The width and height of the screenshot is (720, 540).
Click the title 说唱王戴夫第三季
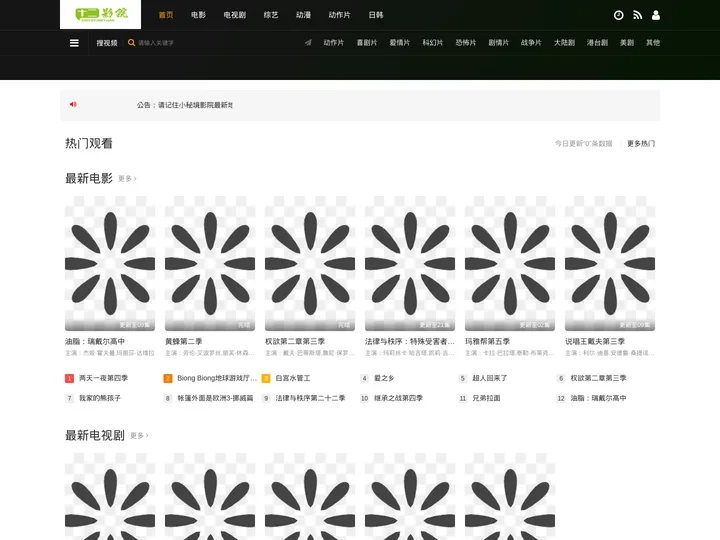pos(595,342)
